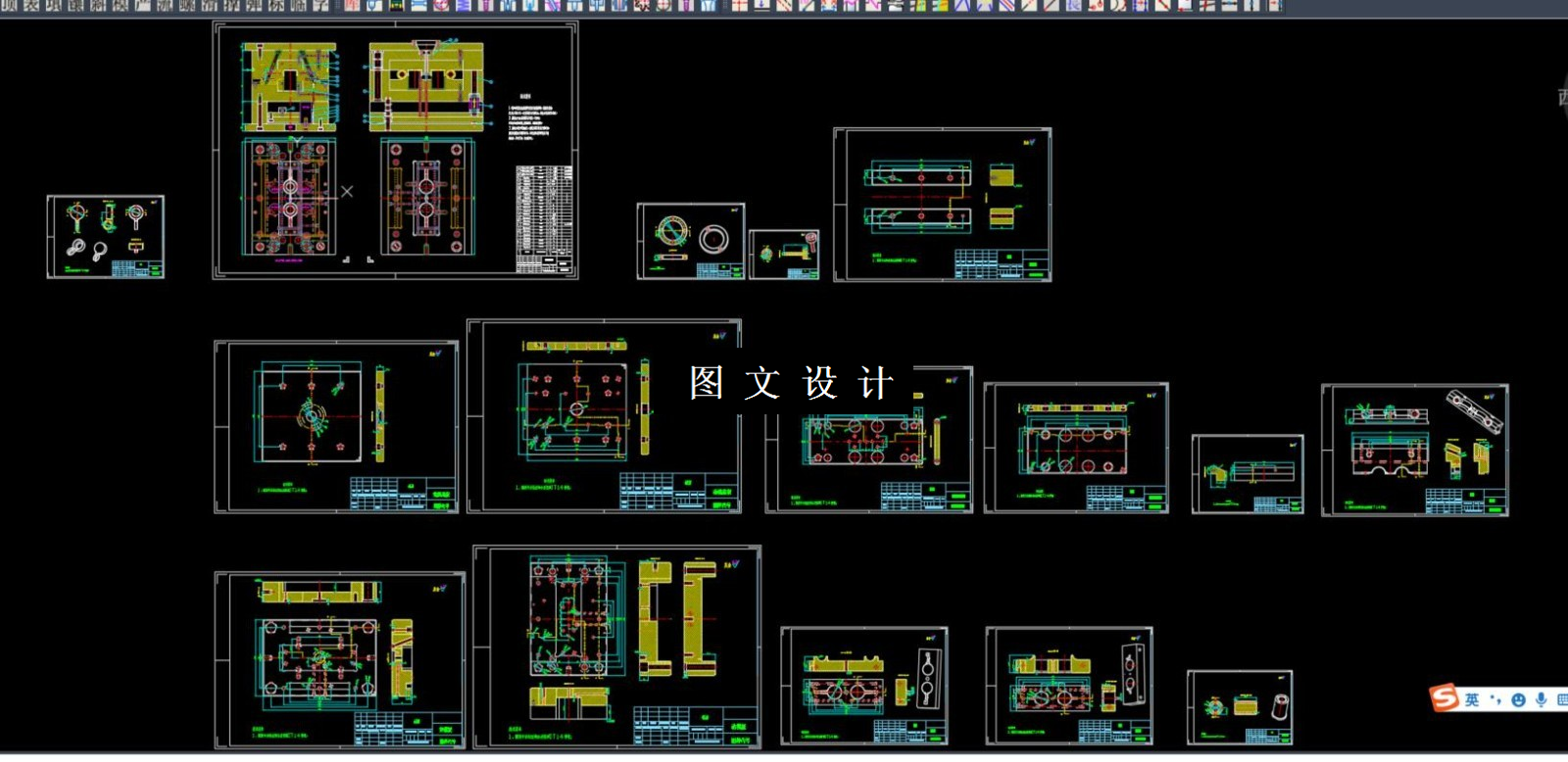
Task: Select the drawing with two tall yellow section views
Action: pos(616,647)
